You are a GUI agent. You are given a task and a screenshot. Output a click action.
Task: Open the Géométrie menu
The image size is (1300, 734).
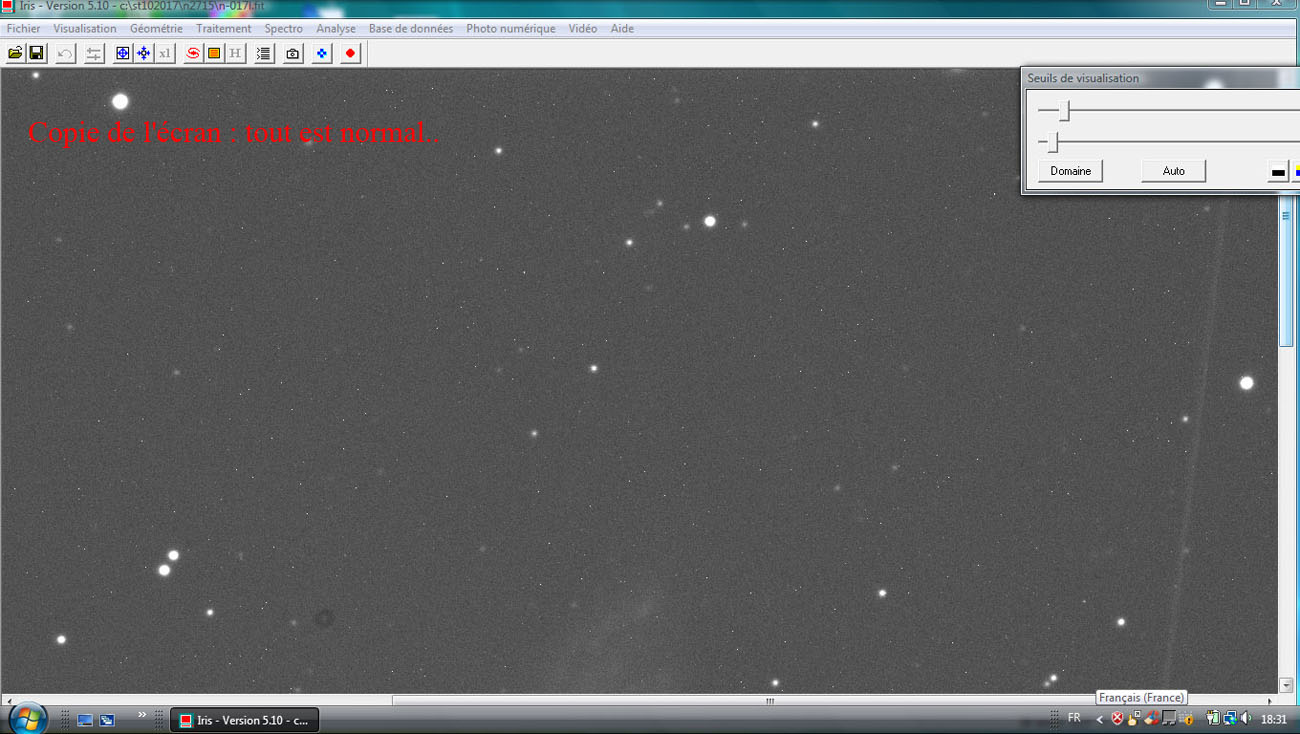156,29
